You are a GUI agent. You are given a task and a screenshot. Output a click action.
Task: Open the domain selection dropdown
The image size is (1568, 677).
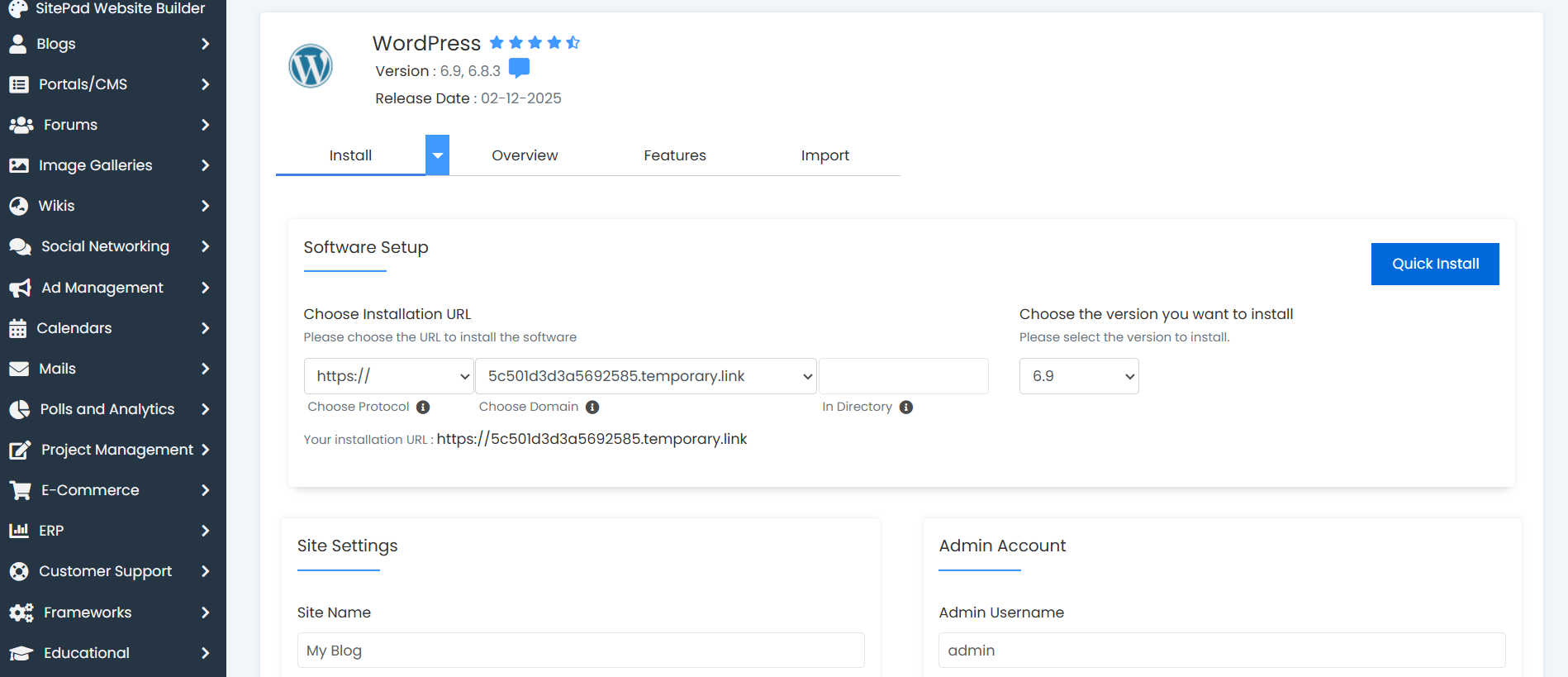[646, 376]
